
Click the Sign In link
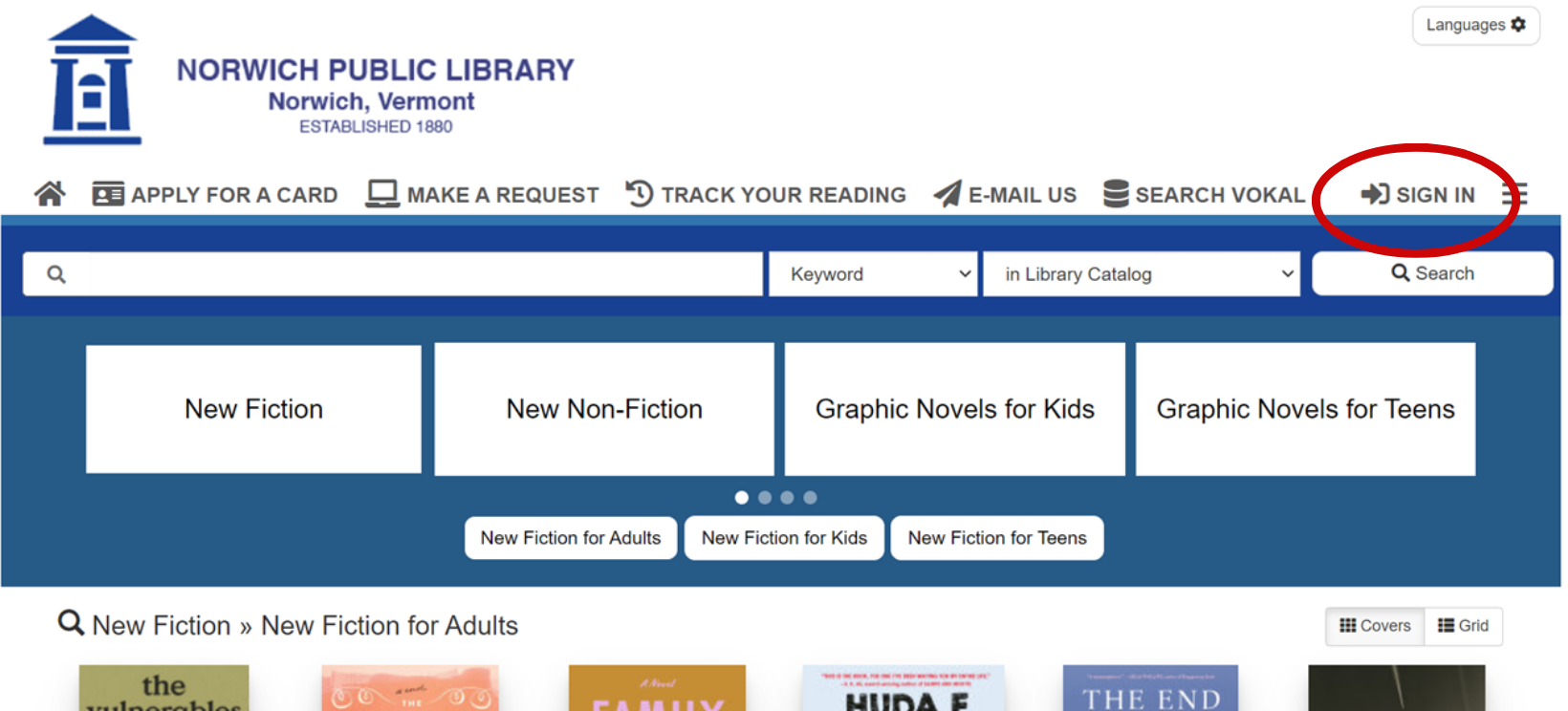click(1418, 194)
